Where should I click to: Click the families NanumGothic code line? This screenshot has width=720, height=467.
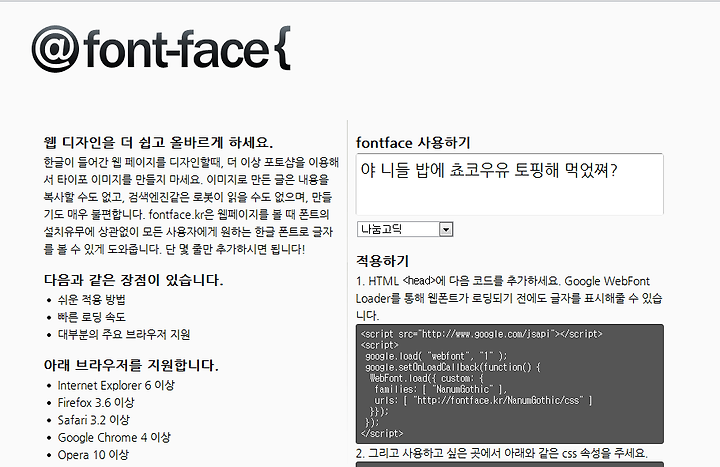(x=440, y=389)
